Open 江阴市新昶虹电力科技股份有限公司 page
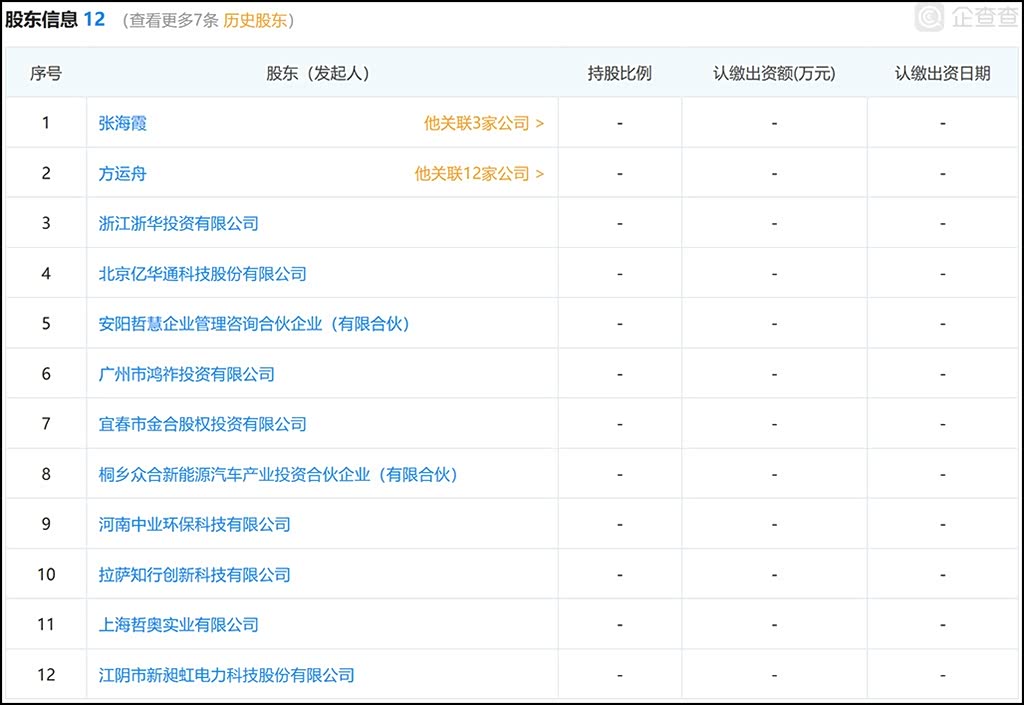Screen dimensions: 1024x705 pos(226,675)
